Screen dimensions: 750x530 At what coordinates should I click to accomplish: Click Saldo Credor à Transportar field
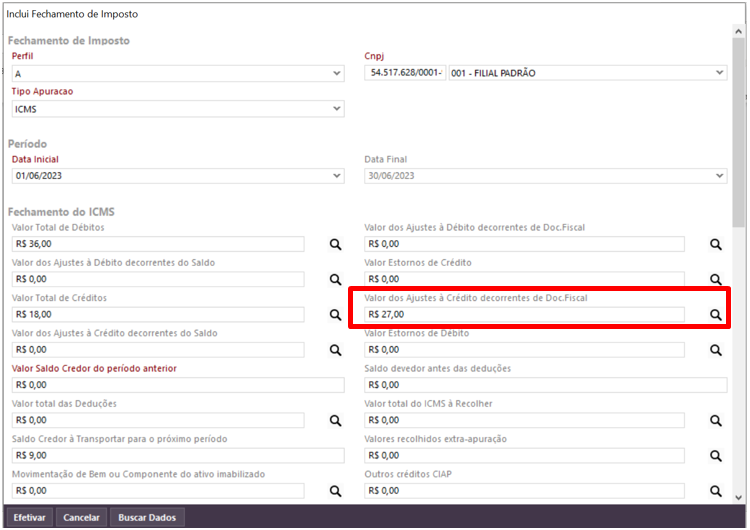pyautogui.click(x=178, y=455)
